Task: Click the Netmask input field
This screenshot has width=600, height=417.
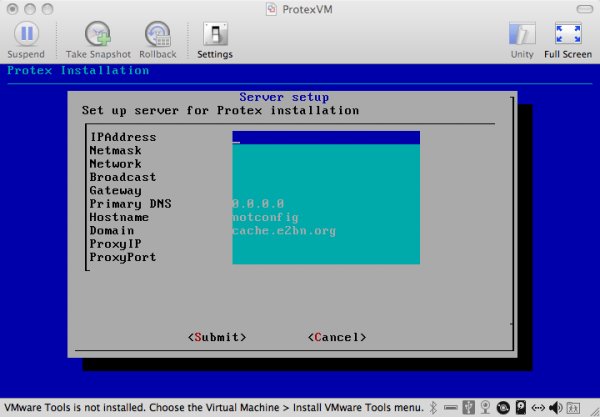Action: [x=326, y=151]
